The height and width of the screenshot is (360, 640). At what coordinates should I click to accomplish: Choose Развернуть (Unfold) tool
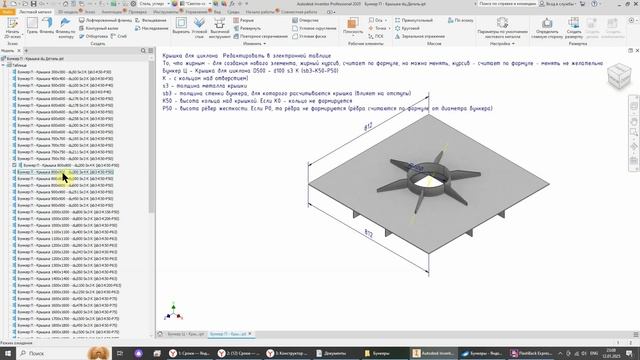247,28
